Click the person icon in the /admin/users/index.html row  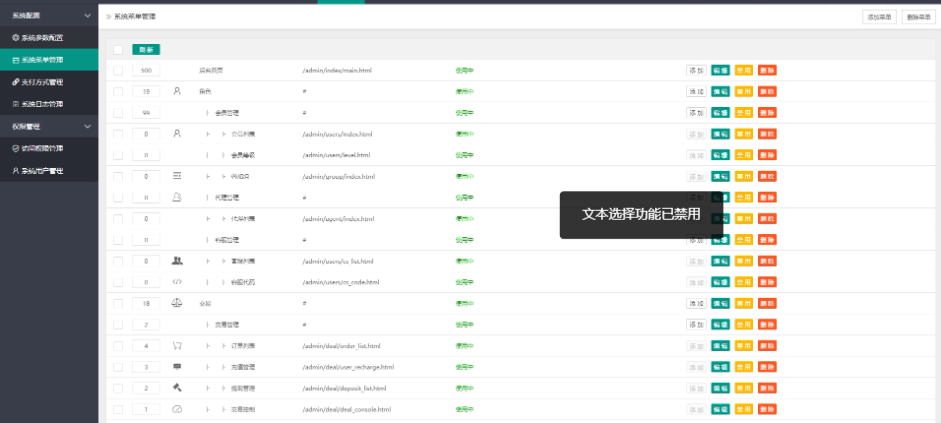[177, 134]
